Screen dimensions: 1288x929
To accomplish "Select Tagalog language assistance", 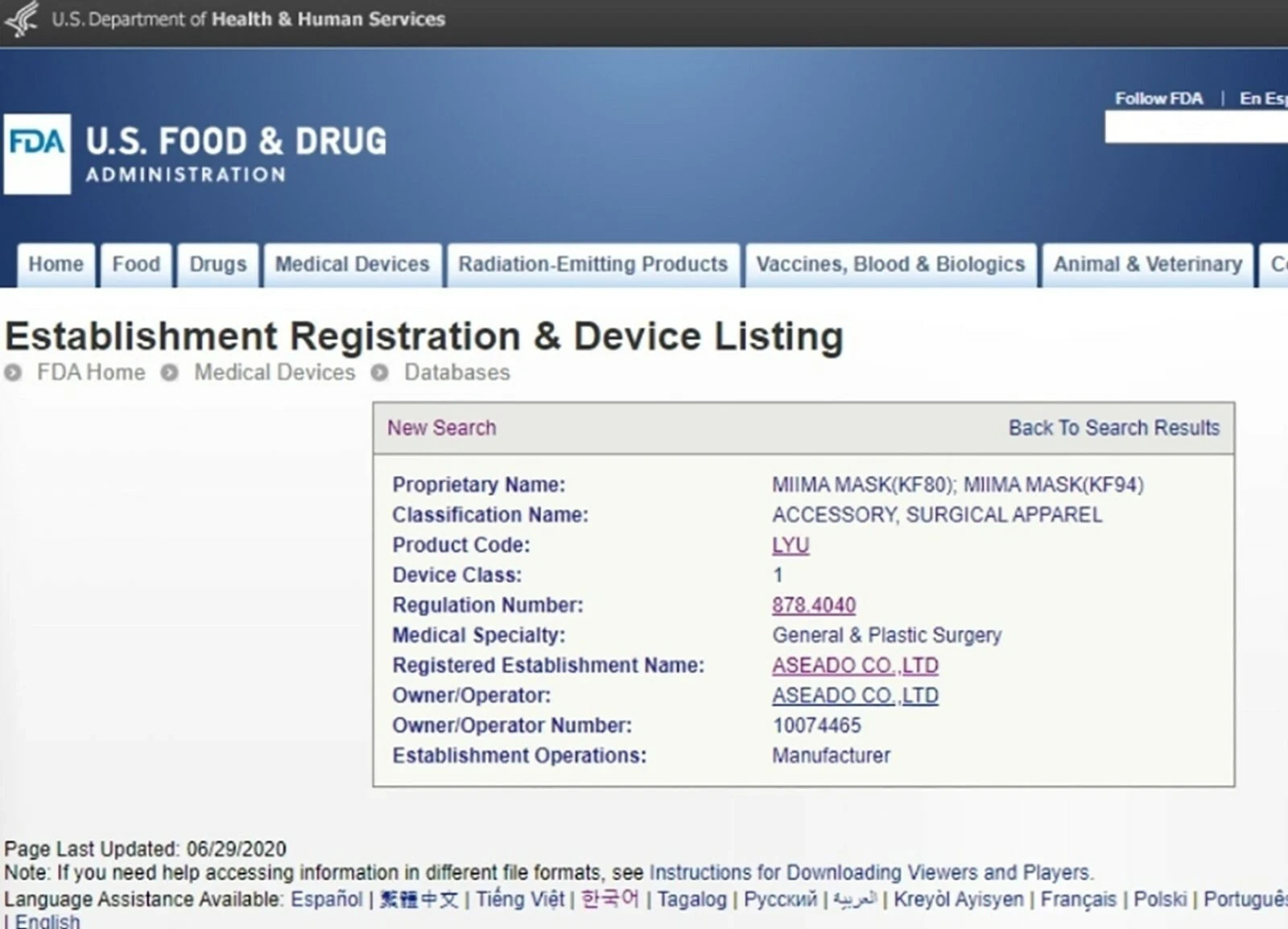I will click(691, 899).
